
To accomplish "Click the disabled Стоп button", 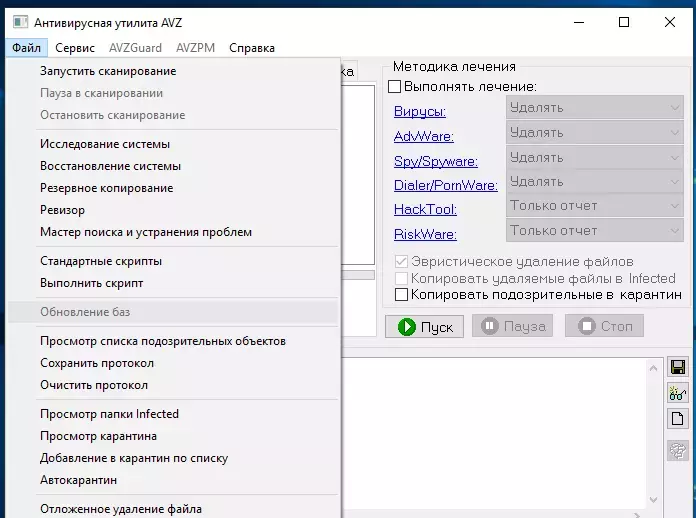I will tap(604, 326).
